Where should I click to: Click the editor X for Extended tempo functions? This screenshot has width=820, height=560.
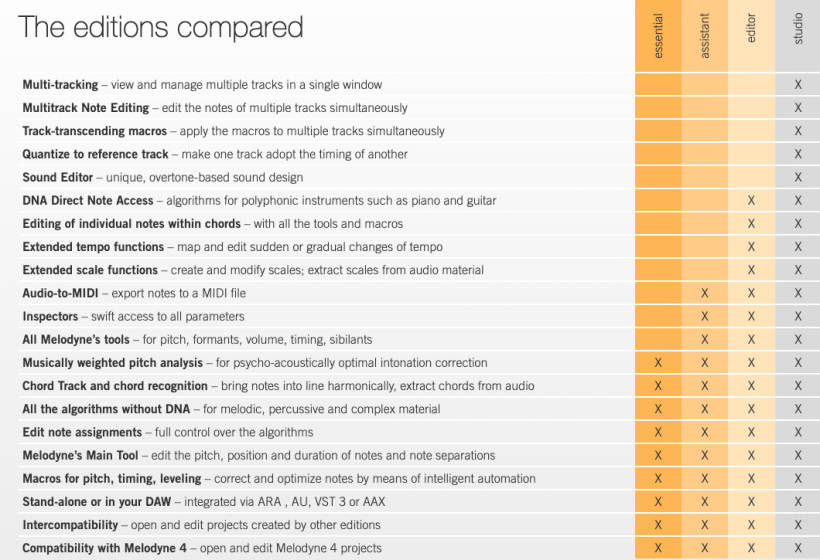click(x=751, y=247)
